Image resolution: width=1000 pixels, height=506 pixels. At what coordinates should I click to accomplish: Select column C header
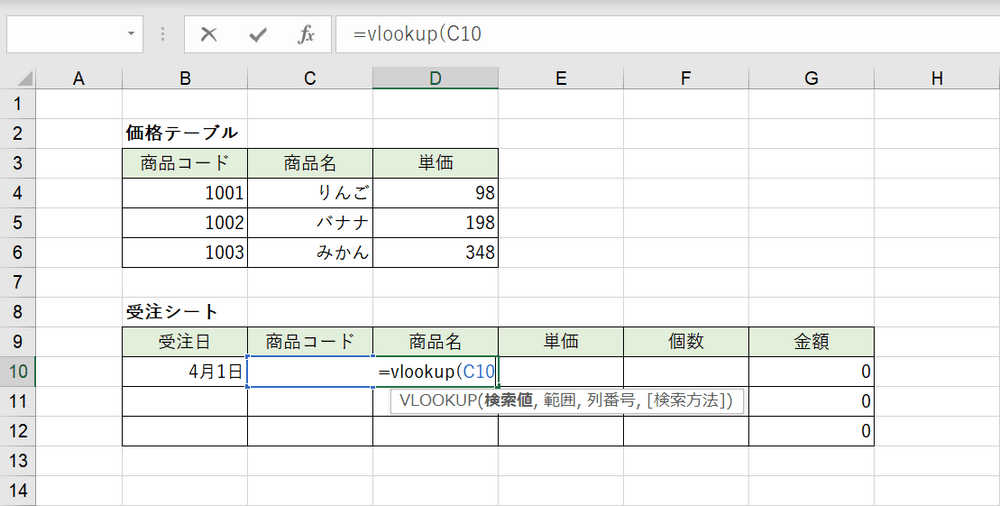(x=310, y=78)
